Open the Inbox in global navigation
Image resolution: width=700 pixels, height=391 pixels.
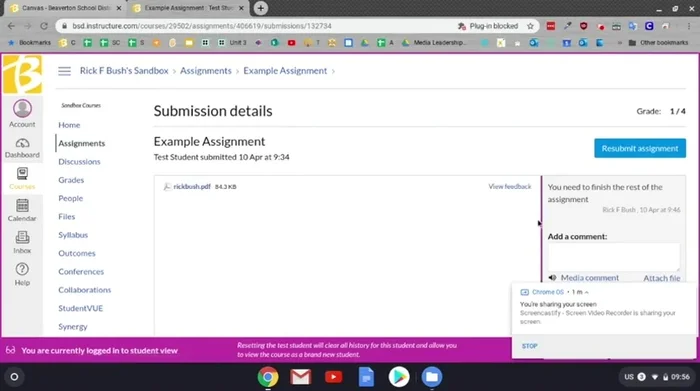click(22, 242)
